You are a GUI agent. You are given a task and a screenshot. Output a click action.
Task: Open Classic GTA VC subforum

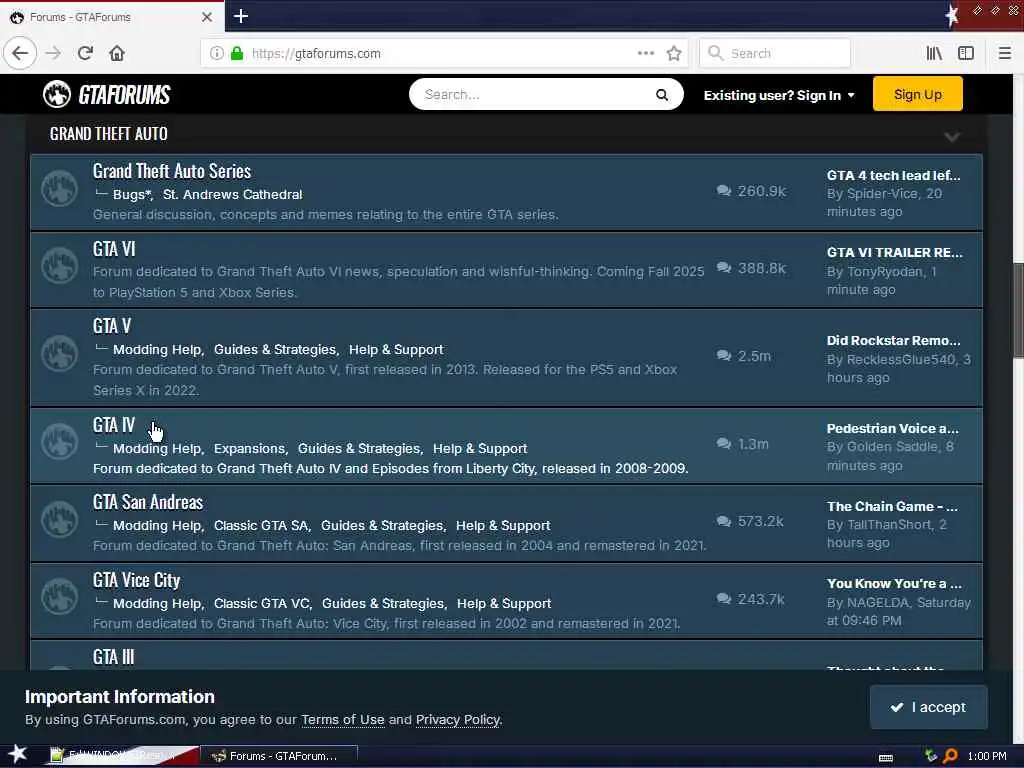tap(263, 603)
